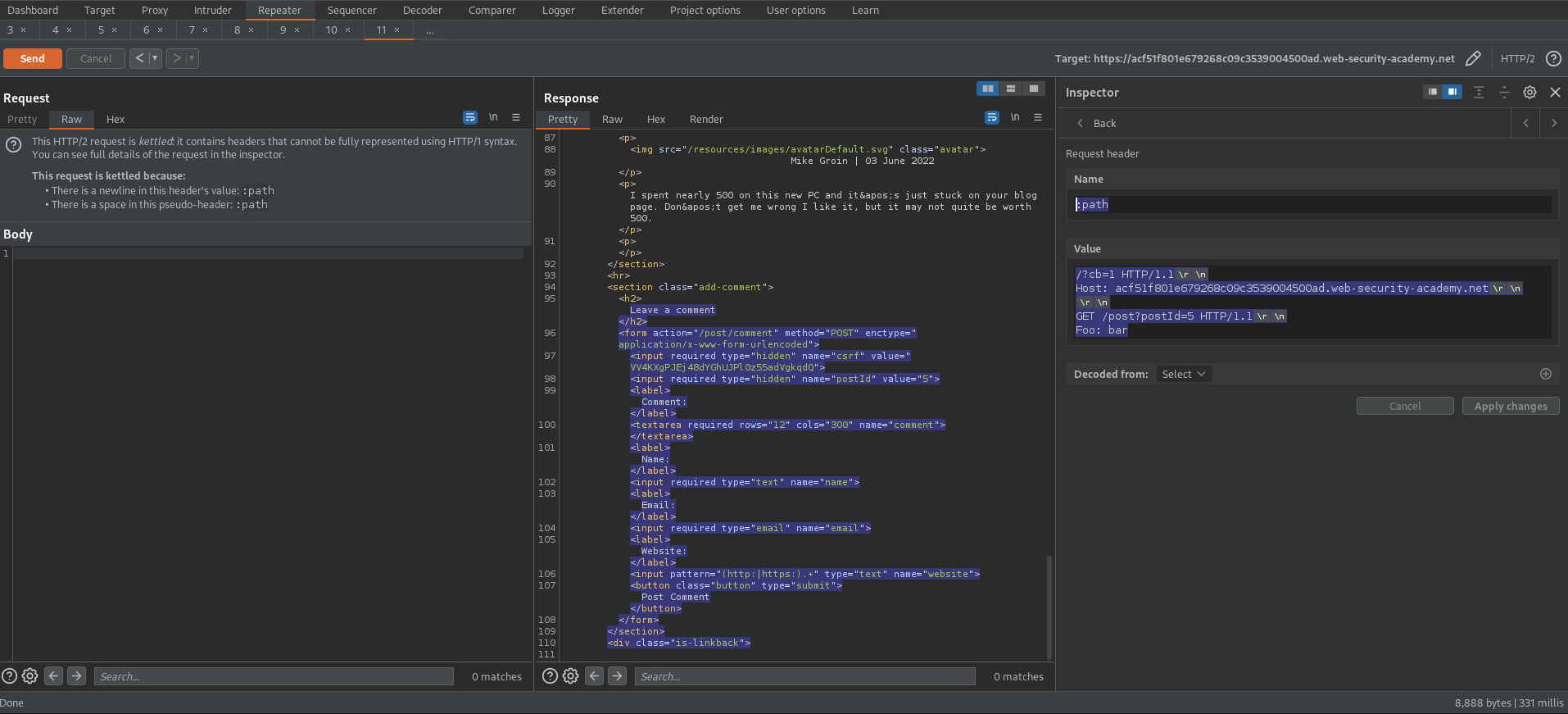1568x714 pixels.
Task: Open request panel hamburger menu
Action: click(516, 117)
